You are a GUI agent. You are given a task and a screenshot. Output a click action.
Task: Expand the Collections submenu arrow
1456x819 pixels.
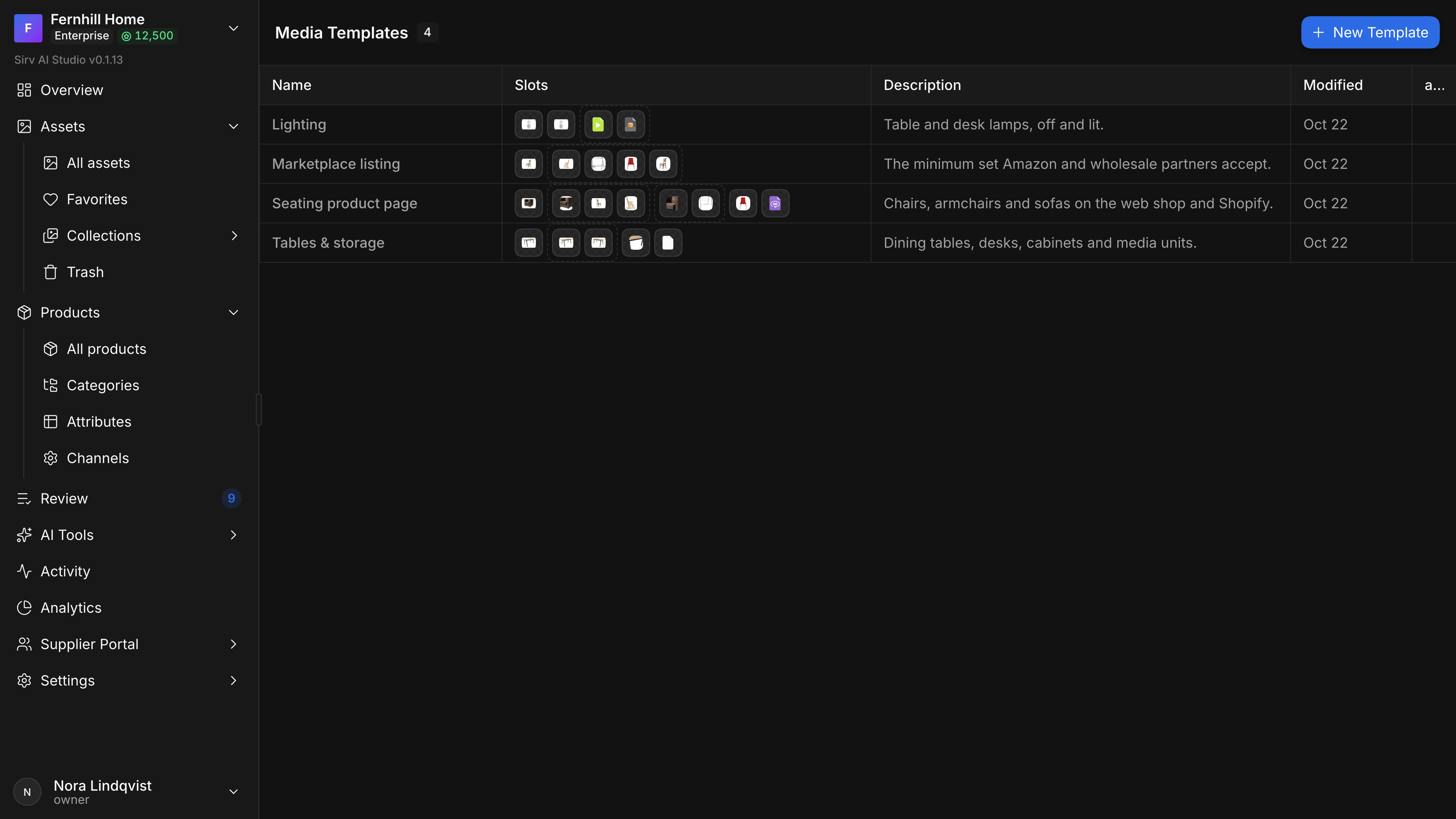(x=234, y=236)
